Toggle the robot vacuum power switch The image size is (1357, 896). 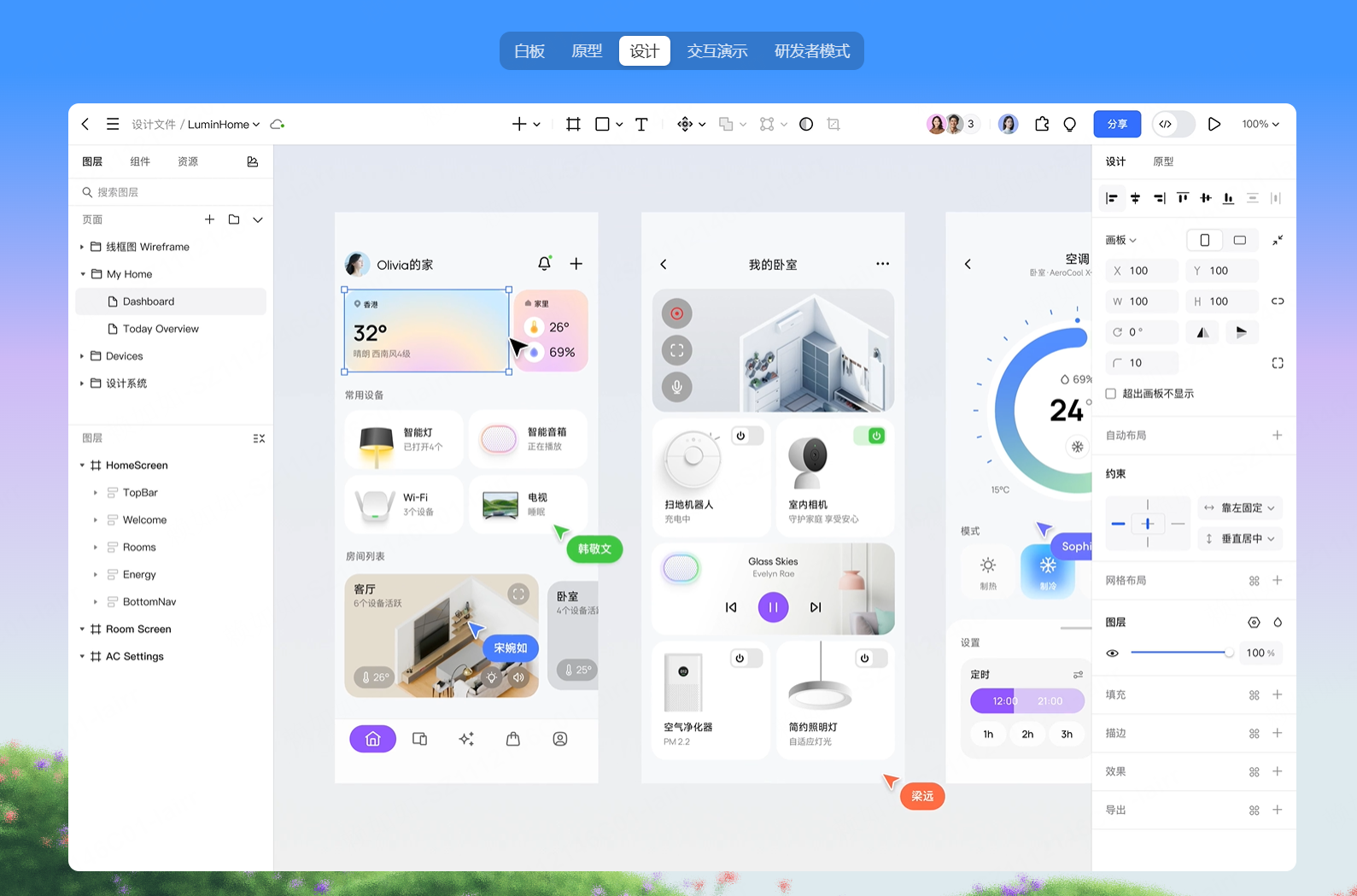747,436
